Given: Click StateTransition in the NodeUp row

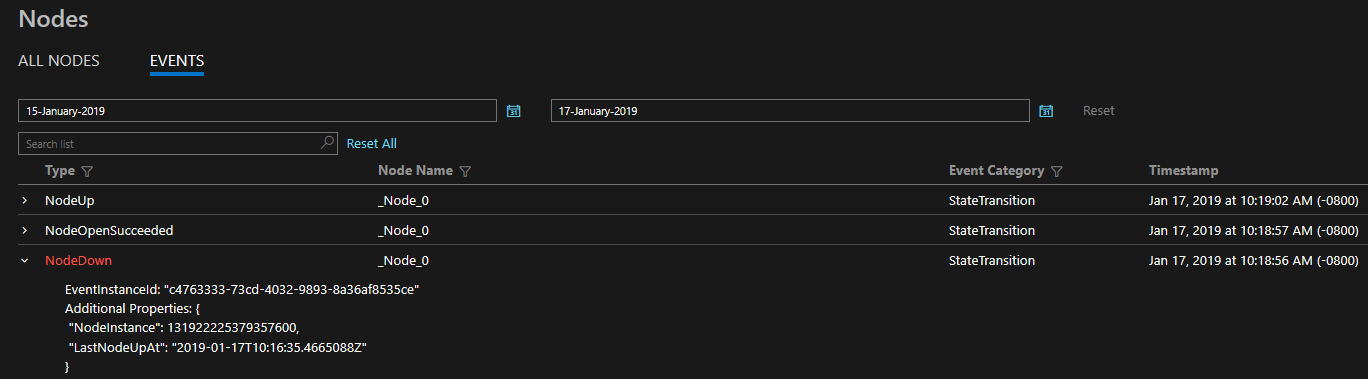Looking at the screenshot, I should pyautogui.click(x=992, y=201).
